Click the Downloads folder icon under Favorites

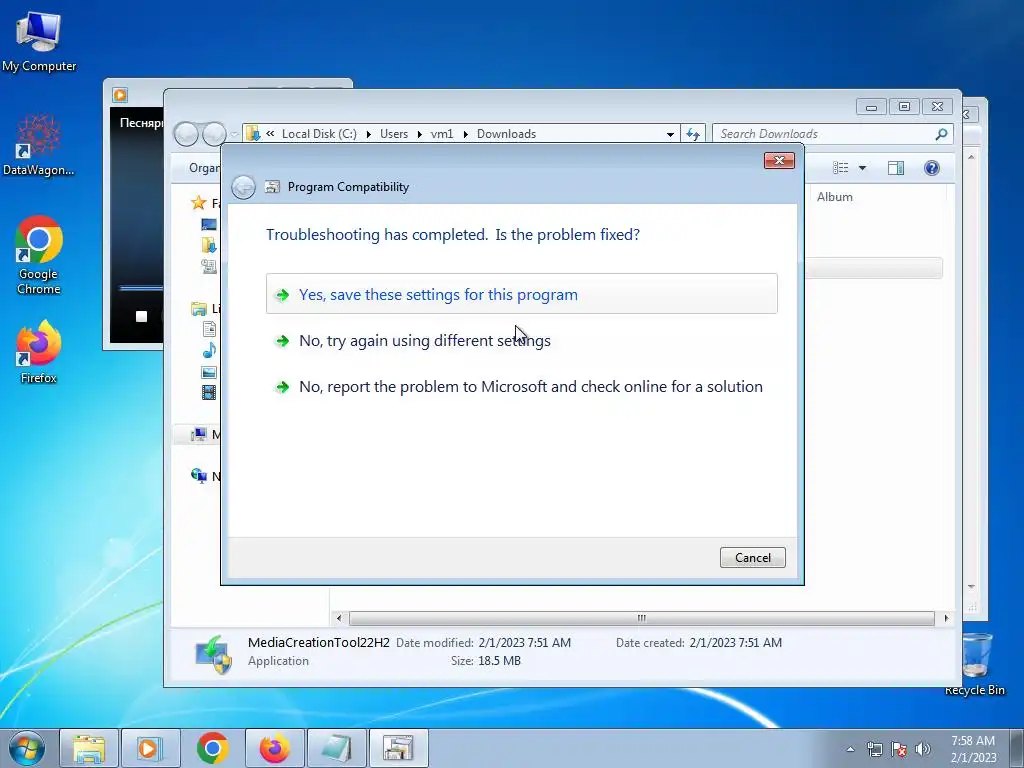(x=209, y=246)
